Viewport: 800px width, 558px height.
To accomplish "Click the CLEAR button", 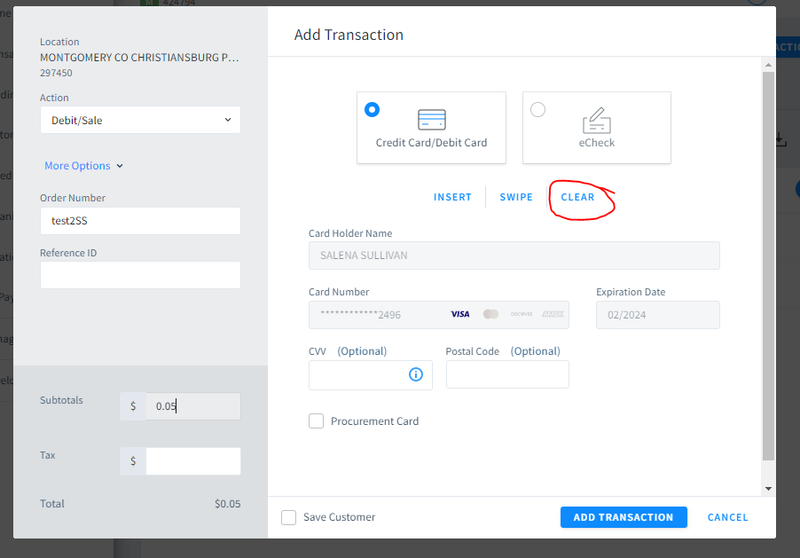I will pos(578,197).
